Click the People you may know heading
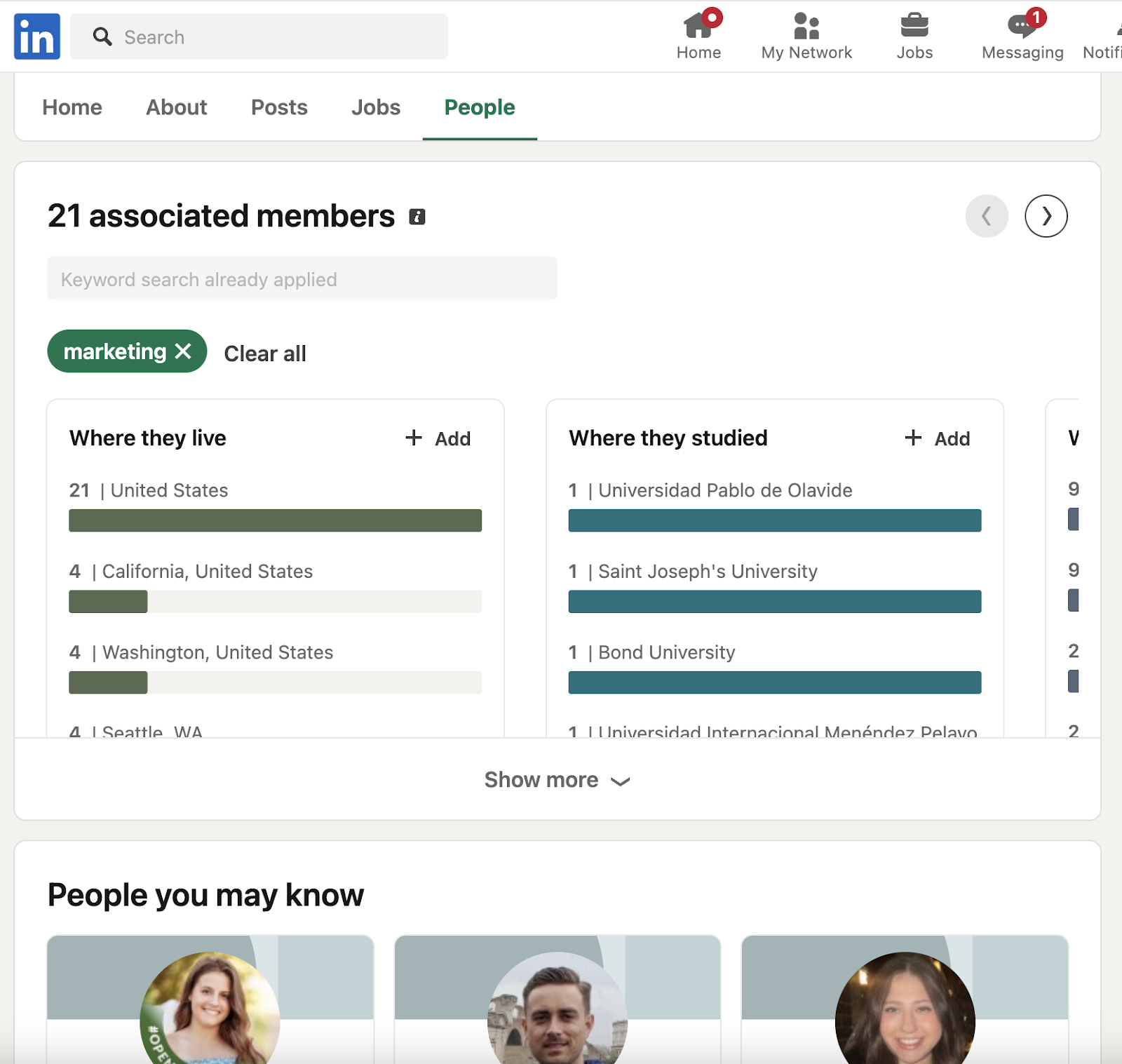 point(205,895)
